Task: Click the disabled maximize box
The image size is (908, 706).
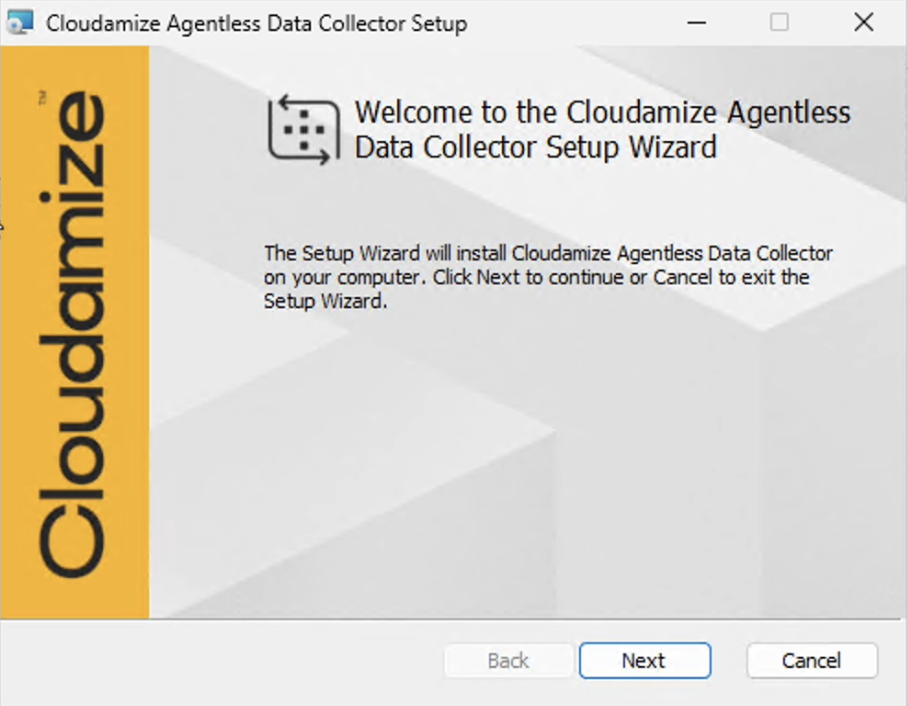Action: [779, 23]
